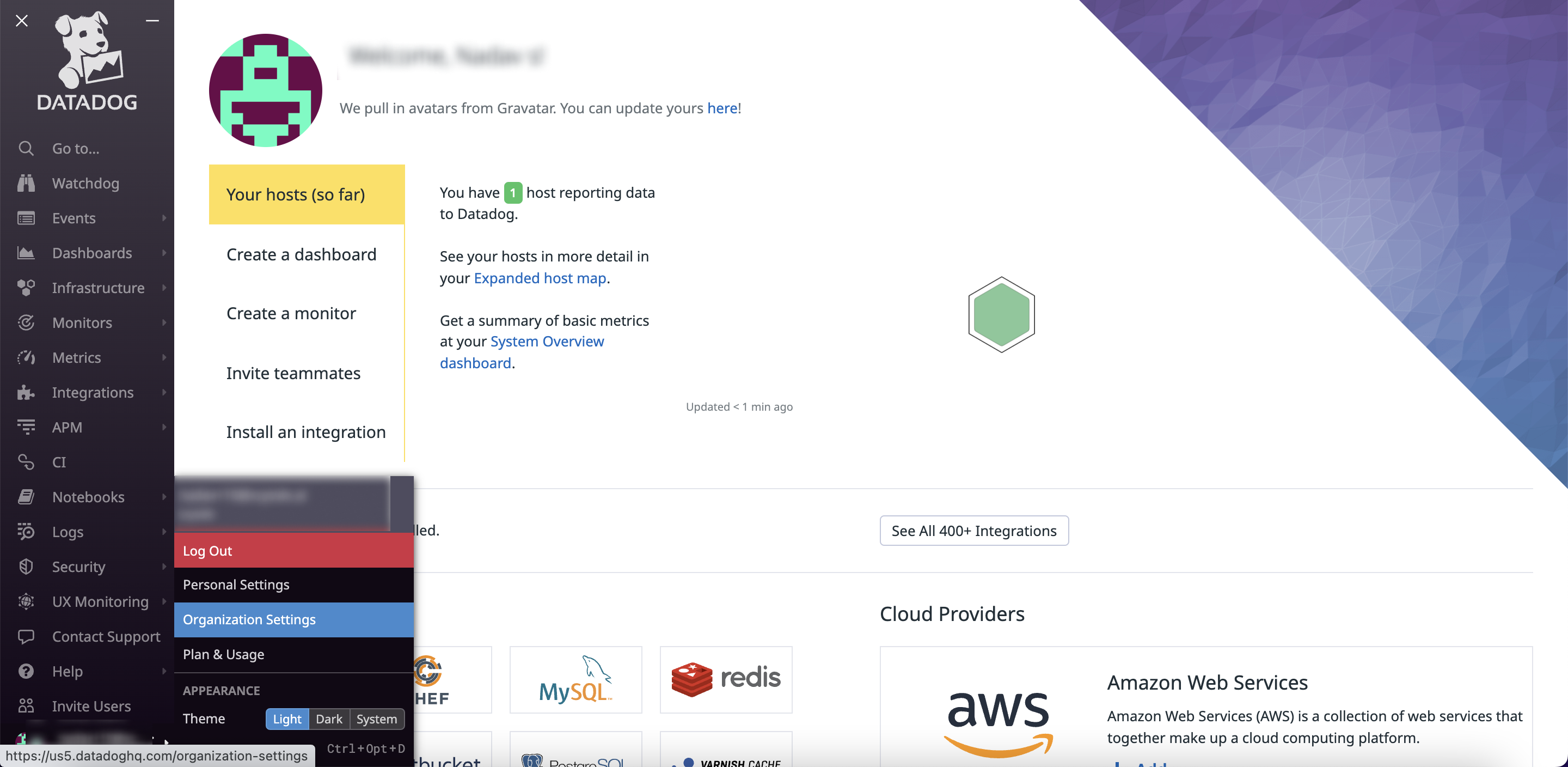Viewport: 1568px width, 767px height.
Task: Open Personal Settings menu entry
Action: click(x=293, y=585)
